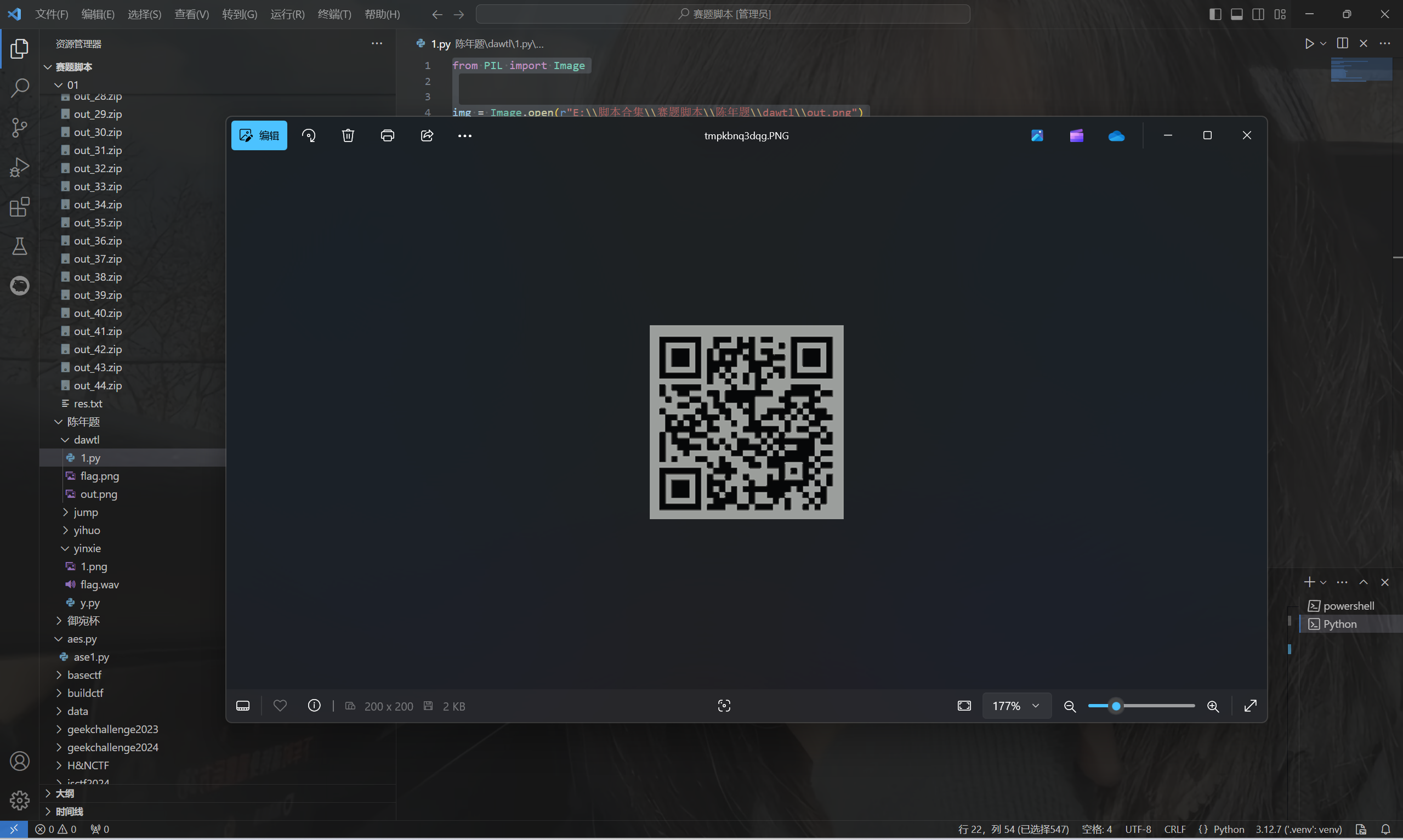Viewport: 1403px width, 840px height.
Task: Open the File menu
Action: pos(52,14)
